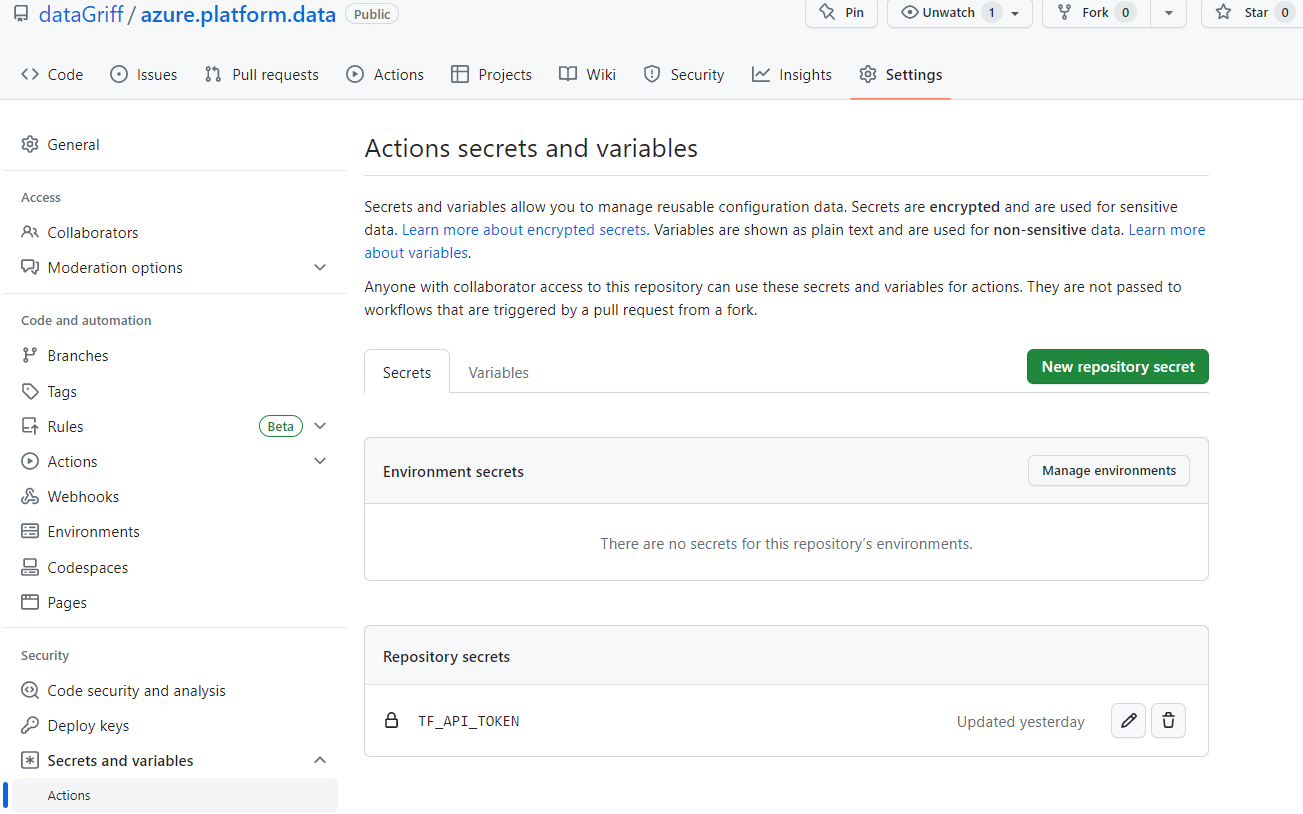1303x814 pixels.
Task: Open the Code tab
Action: (52, 74)
